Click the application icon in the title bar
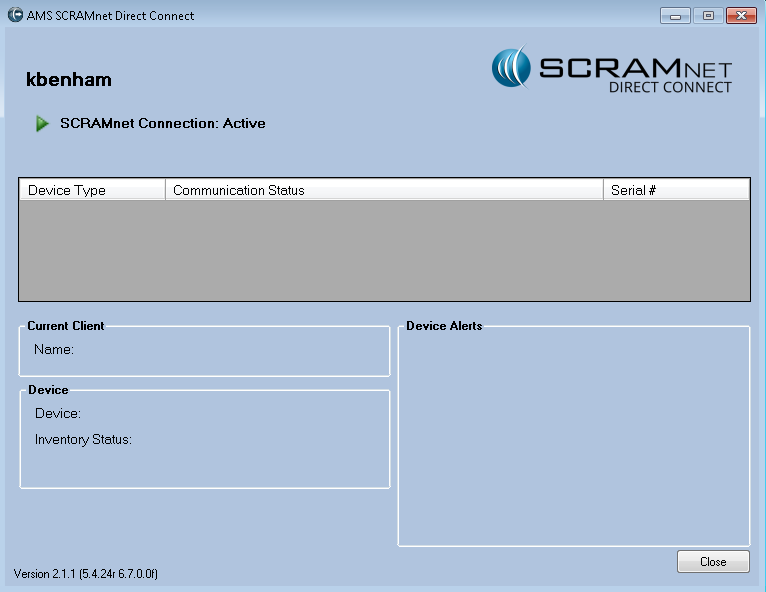 click(15, 16)
